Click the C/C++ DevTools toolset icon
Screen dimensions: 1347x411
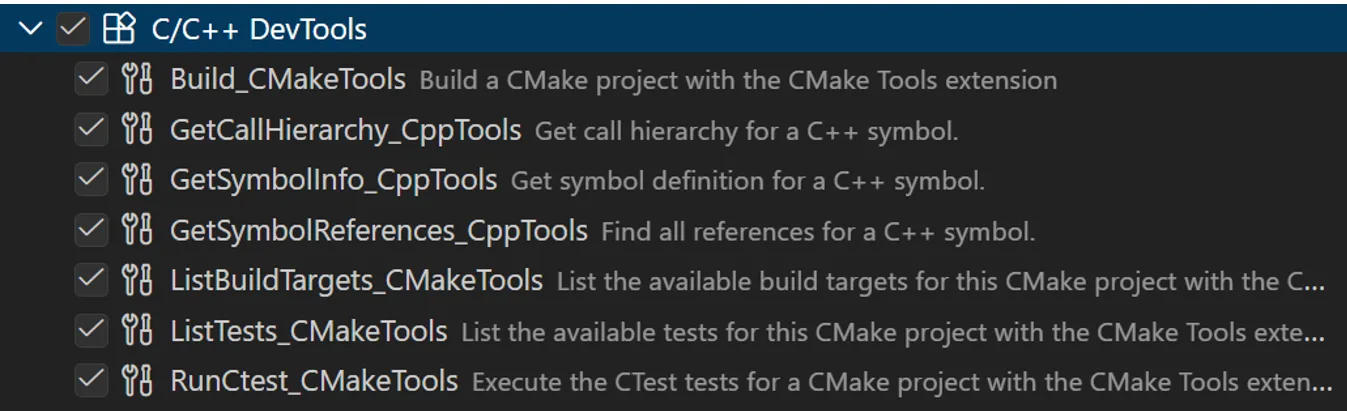coord(118,29)
